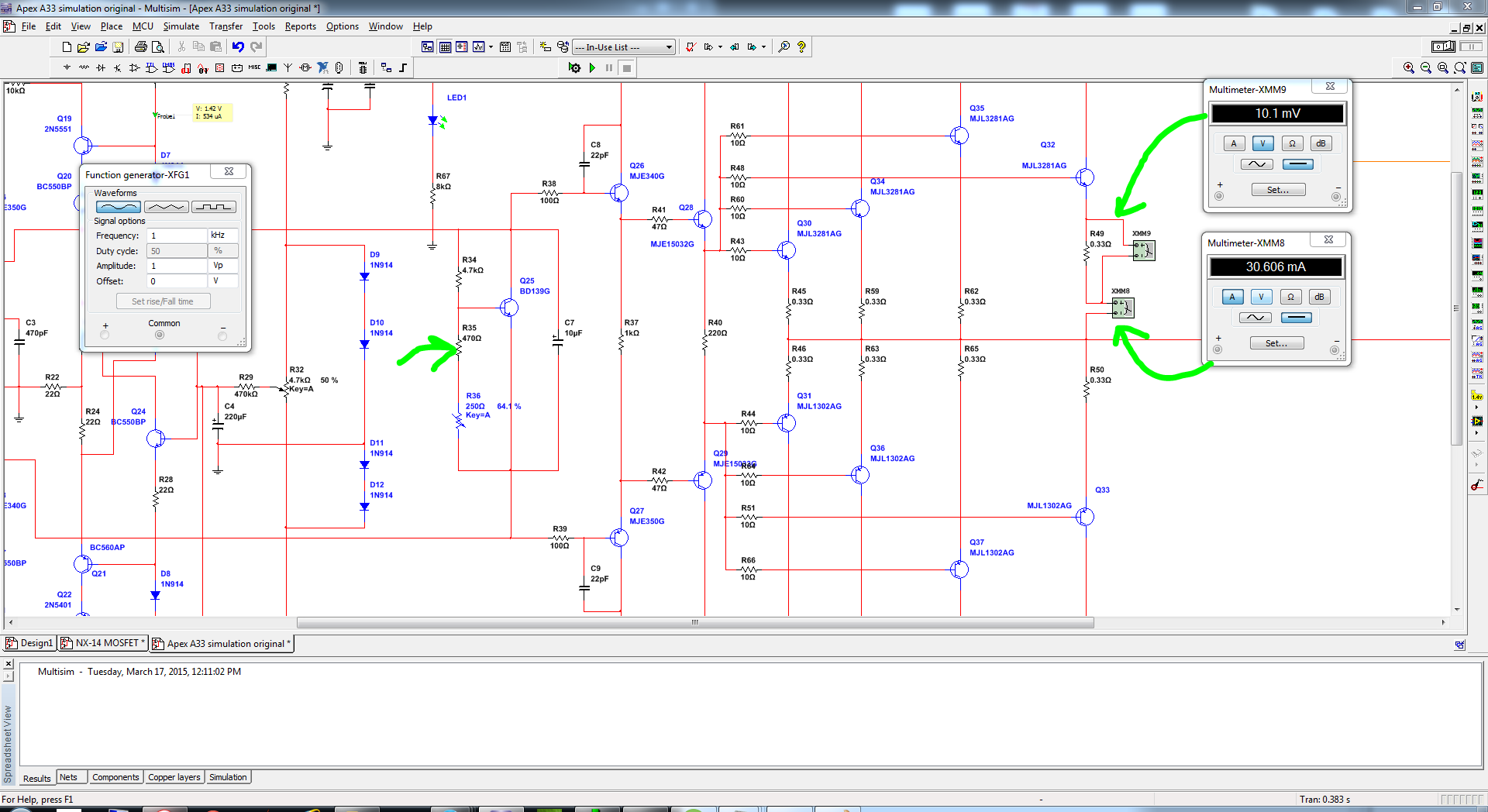Place a TTL component
Image resolution: width=1488 pixels, height=812 pixels.
152,68
